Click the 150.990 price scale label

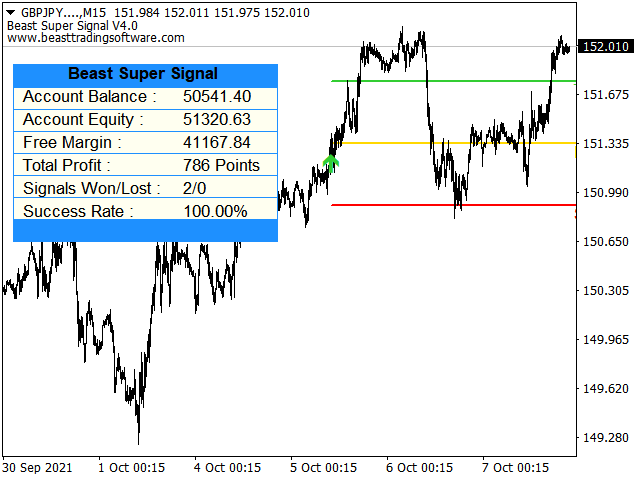pyautogui.click(x=606, y=193)
